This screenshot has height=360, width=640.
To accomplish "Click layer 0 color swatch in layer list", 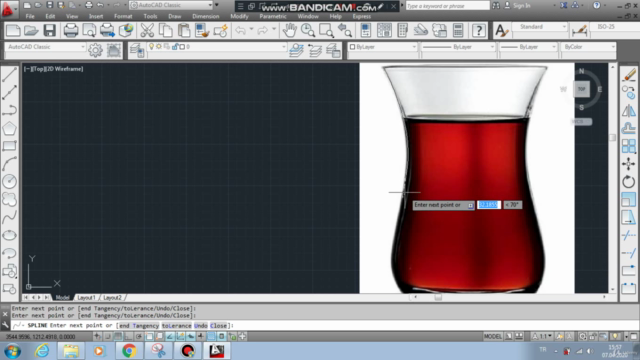I will pyautogui.click(x=182, y=47).
